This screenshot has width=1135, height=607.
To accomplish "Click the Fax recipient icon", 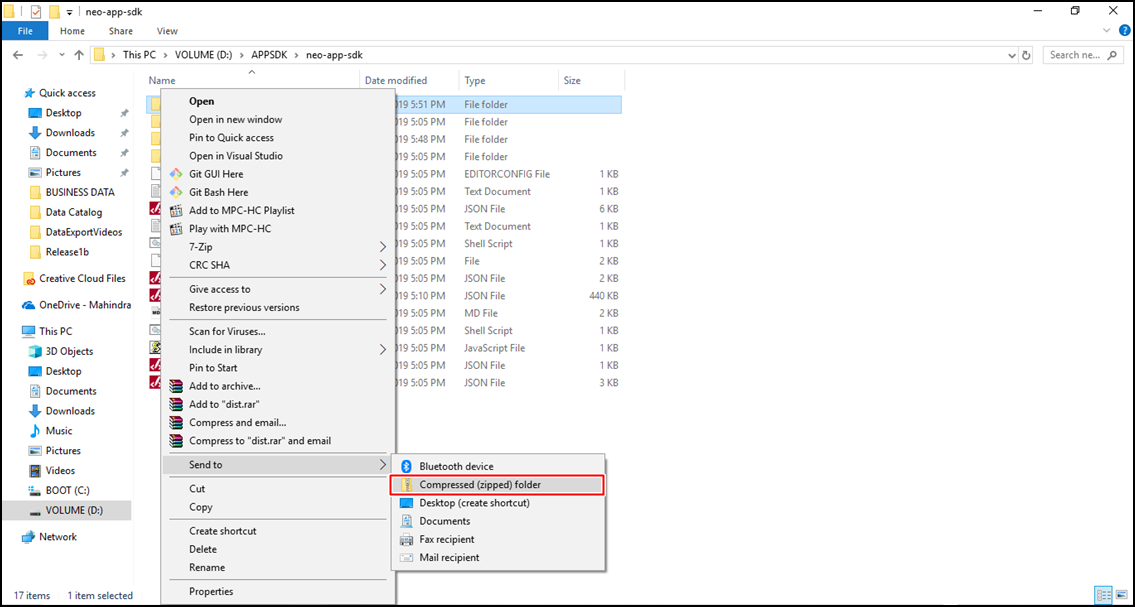I will (x=407, y=540).
